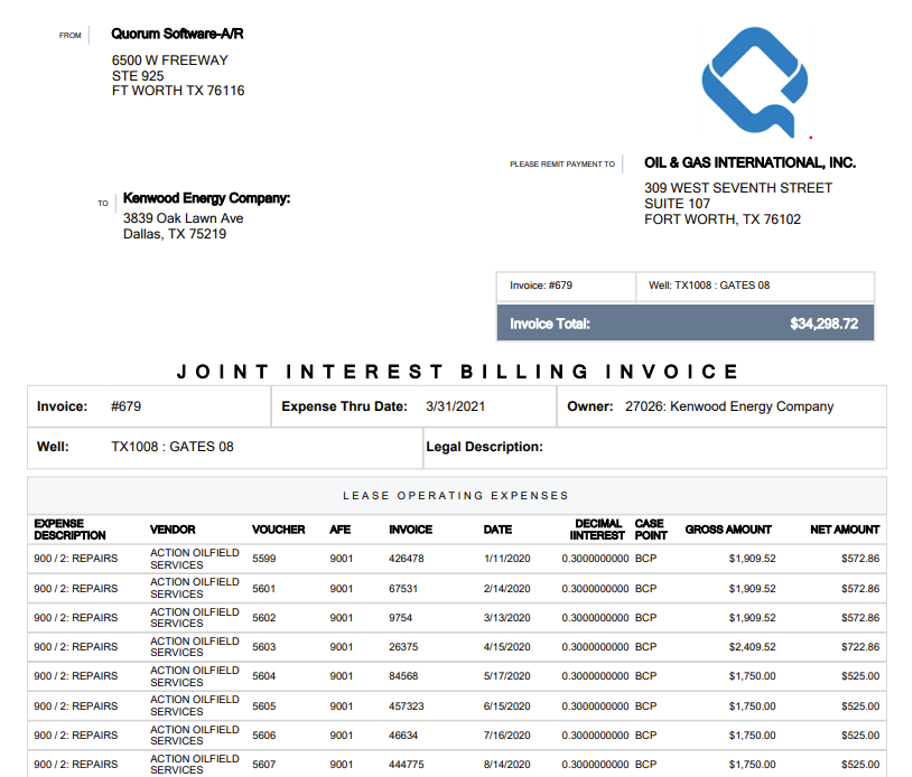Image resolution: width=912 pixels, height=777 pixels.
Task: Click the CASE POINT column header
Action: coord(651,529)
